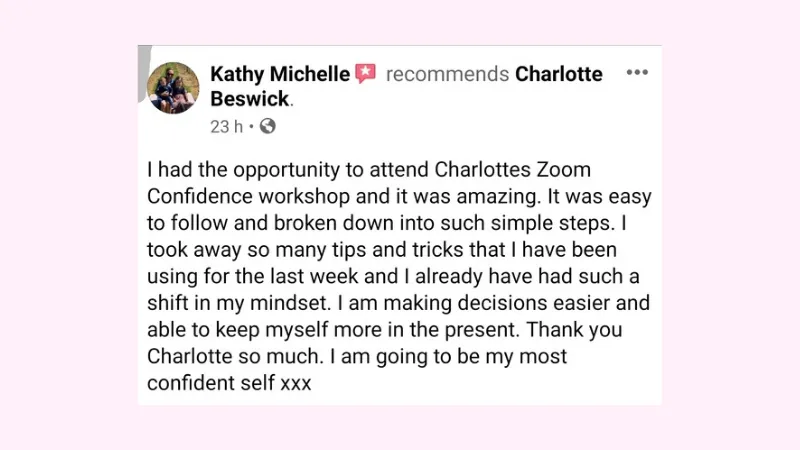Click the Beswick surname link
This screenshot has height=450, width=800.
[x=249, y=98]
